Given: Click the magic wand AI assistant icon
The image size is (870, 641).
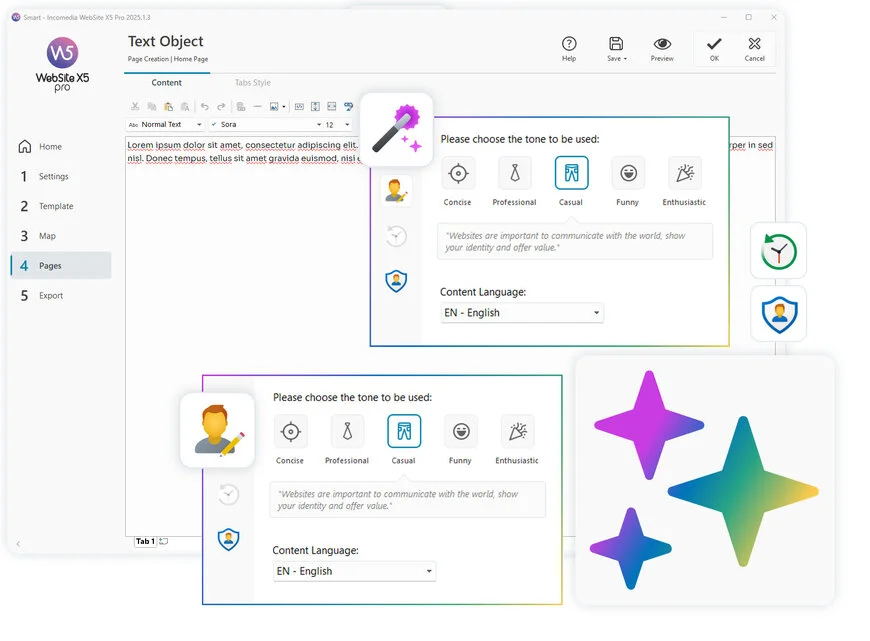Looking at the screenshot, I should (x=395, y=129).
